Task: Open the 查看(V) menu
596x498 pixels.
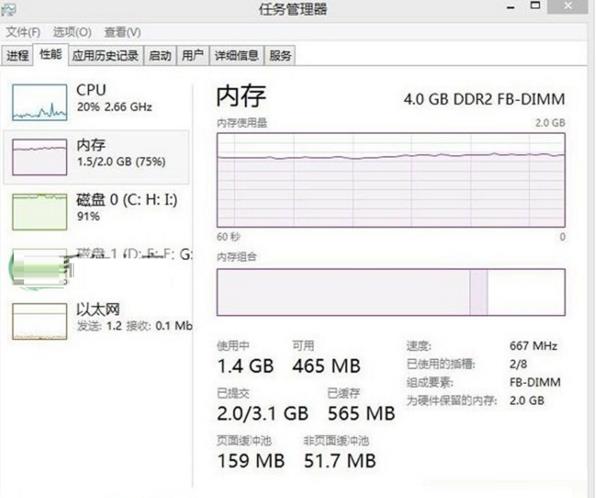Action: click(122, 32)
